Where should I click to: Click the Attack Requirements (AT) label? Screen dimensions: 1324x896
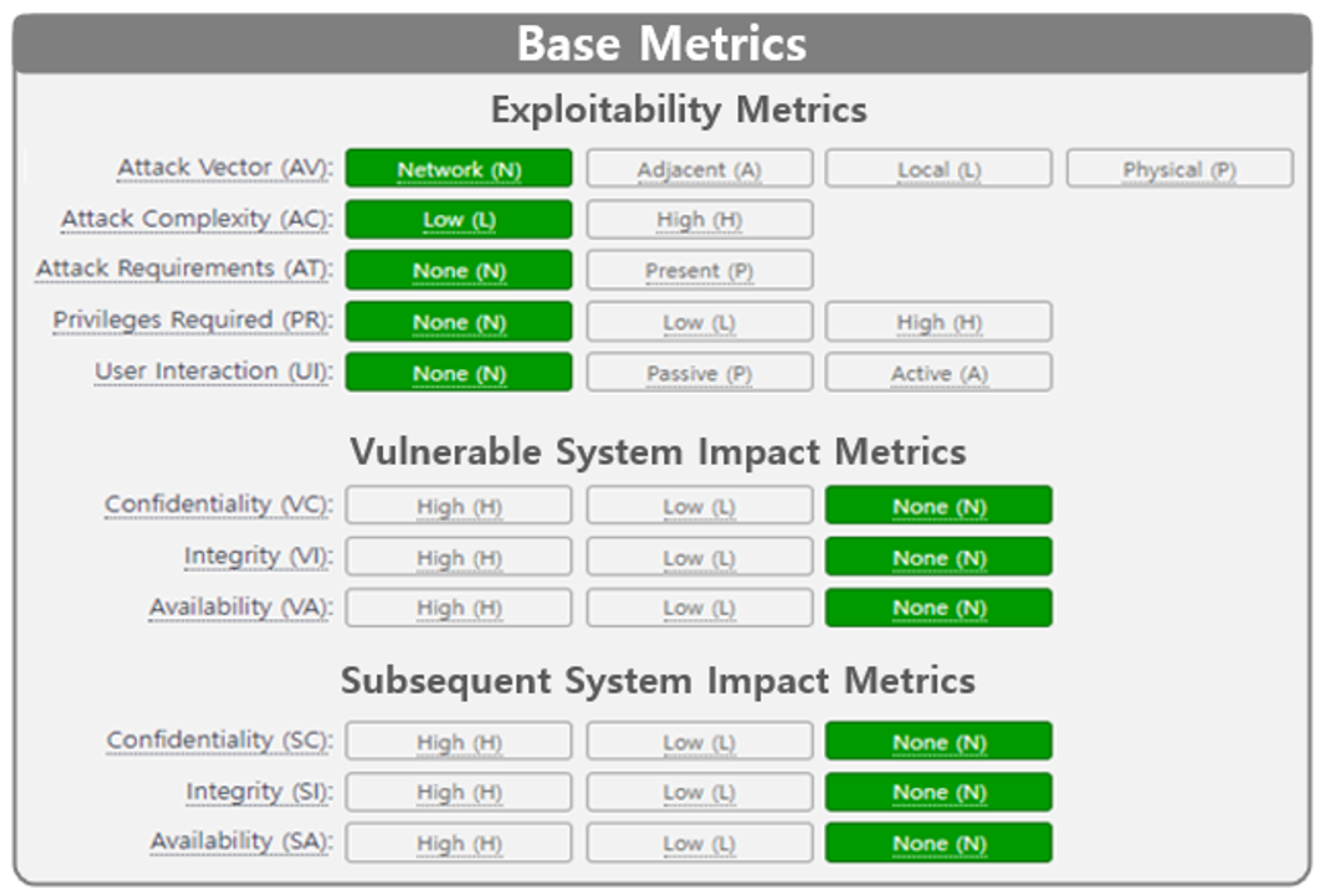coord(184,268)
